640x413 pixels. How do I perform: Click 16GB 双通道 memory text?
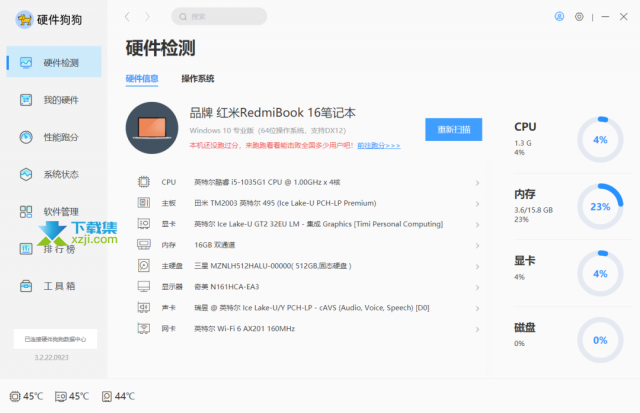click(214, 245)
